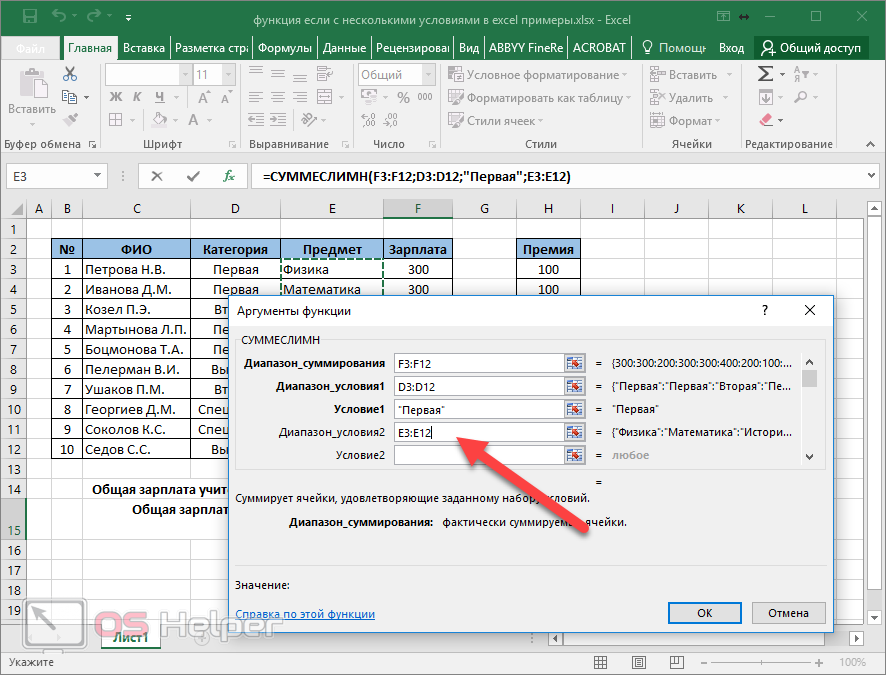
Task: Click the collapse dialog icon next to Условие1
Action: point(573,409)
